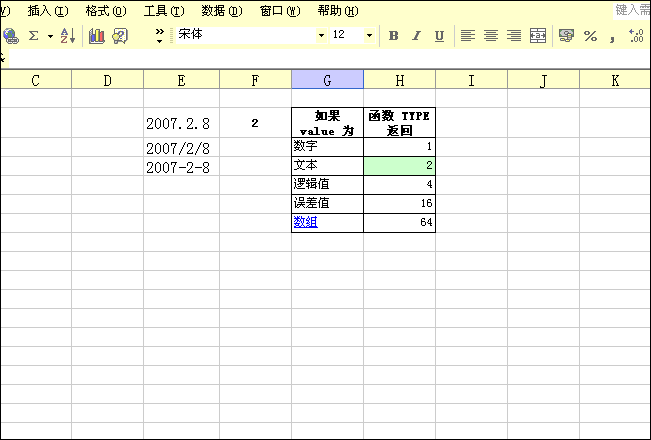The image size is (651, 440).
Task: Open the 数据(D) menu
Action: pos(222,11)
